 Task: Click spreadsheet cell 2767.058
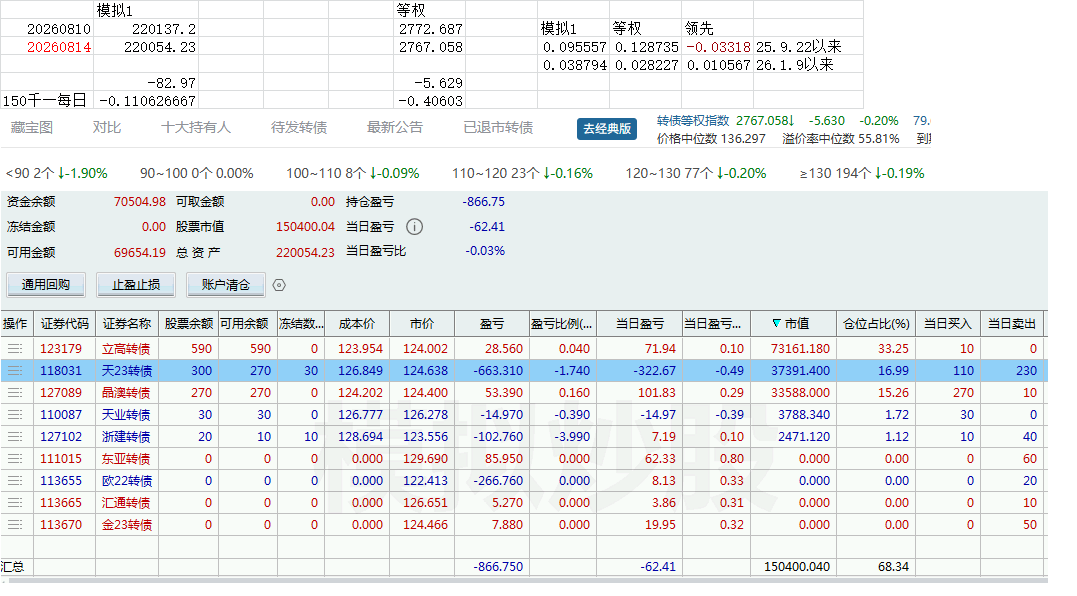431,47
